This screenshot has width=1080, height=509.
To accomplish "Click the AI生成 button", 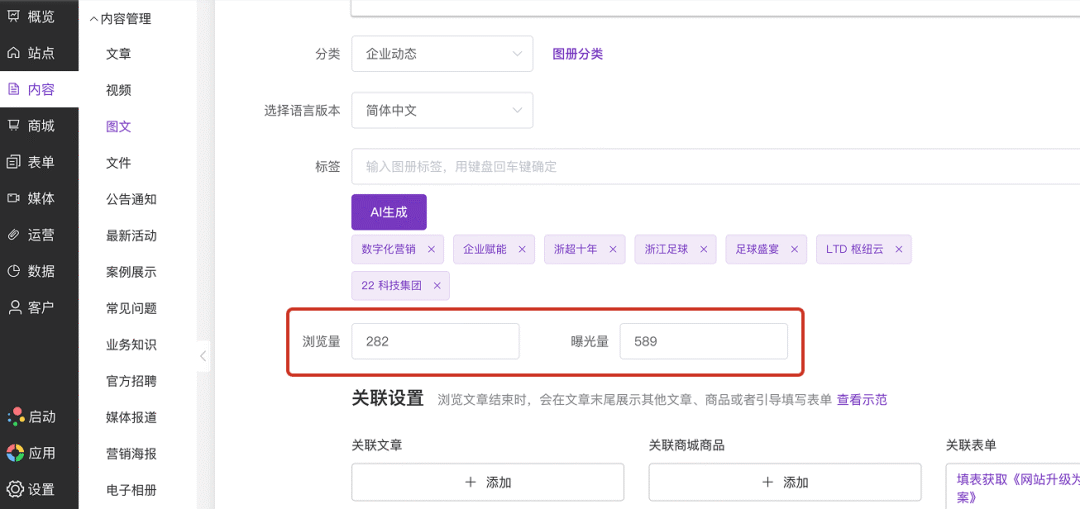I will [x=389, y=212].
